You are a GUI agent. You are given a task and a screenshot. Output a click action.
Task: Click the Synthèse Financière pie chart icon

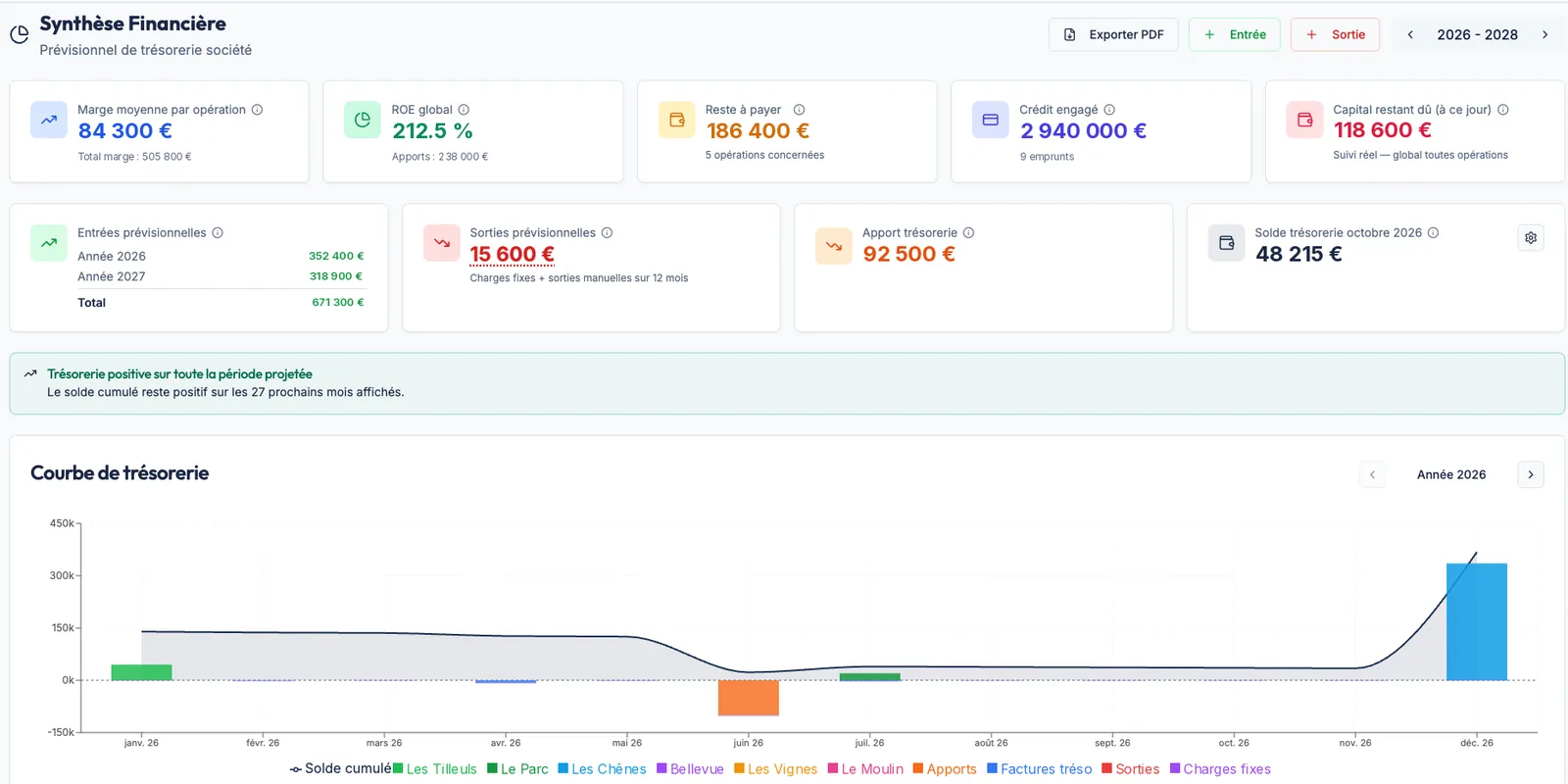point(19,34)
